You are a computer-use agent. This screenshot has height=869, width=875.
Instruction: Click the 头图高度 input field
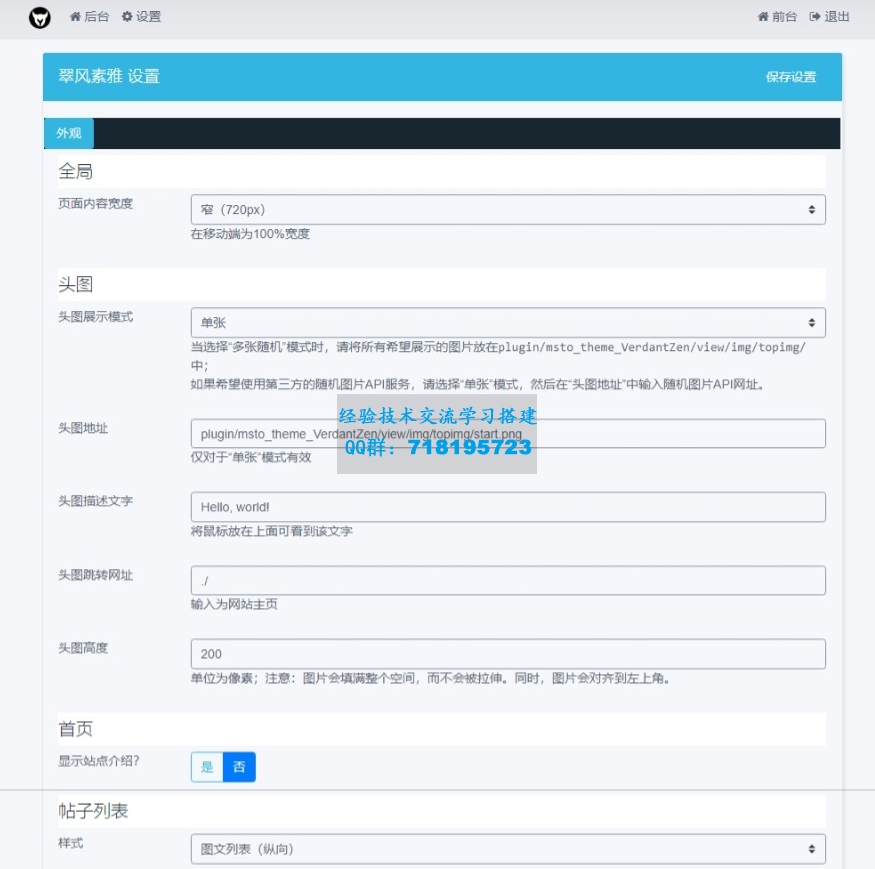508,654
